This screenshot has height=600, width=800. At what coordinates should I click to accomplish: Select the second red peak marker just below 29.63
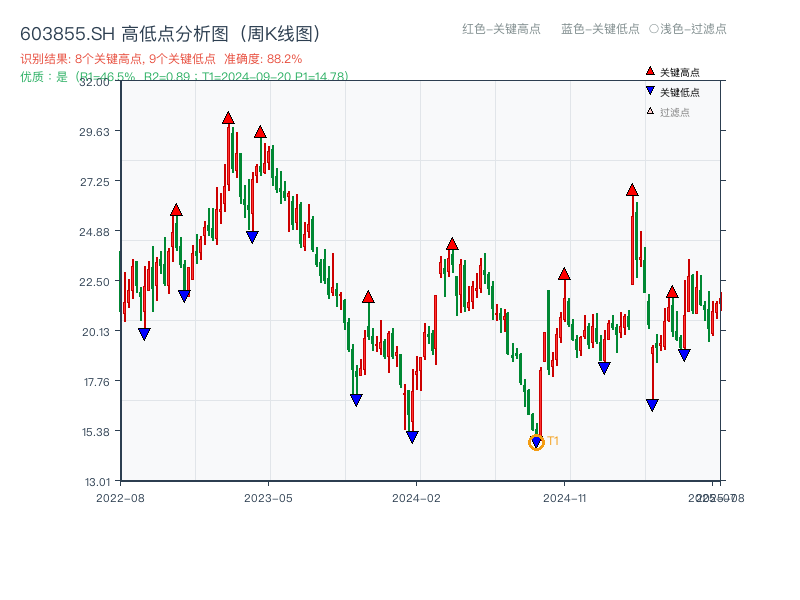(260, 132)
